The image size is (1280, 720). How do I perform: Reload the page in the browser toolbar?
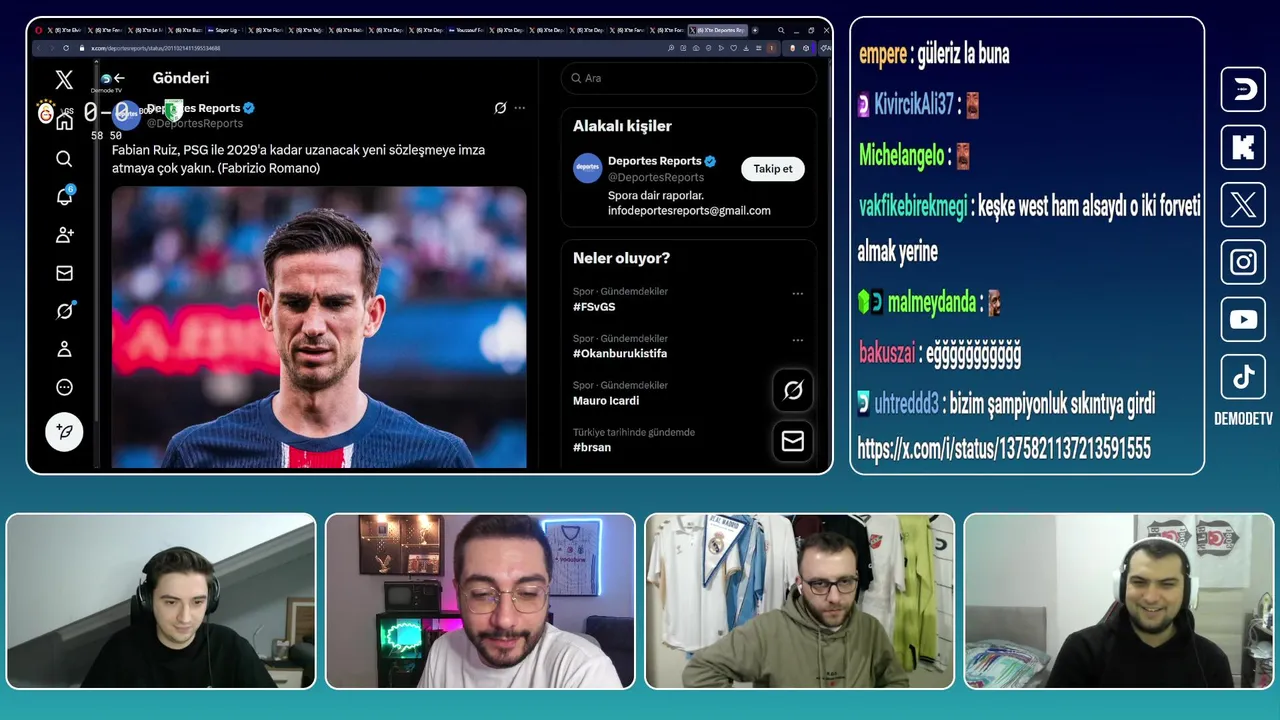click(66, 47)
